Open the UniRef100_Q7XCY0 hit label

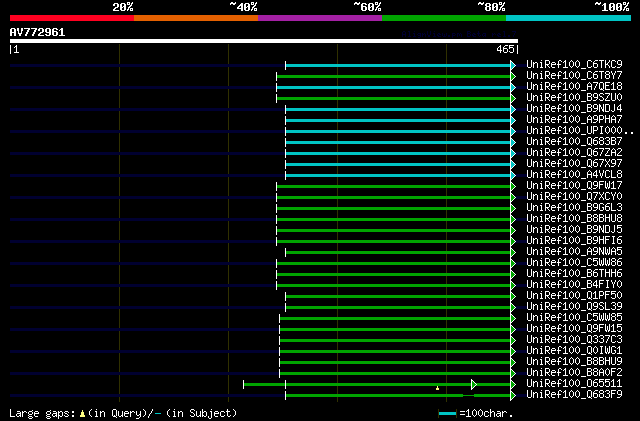(x=574, y=197)
